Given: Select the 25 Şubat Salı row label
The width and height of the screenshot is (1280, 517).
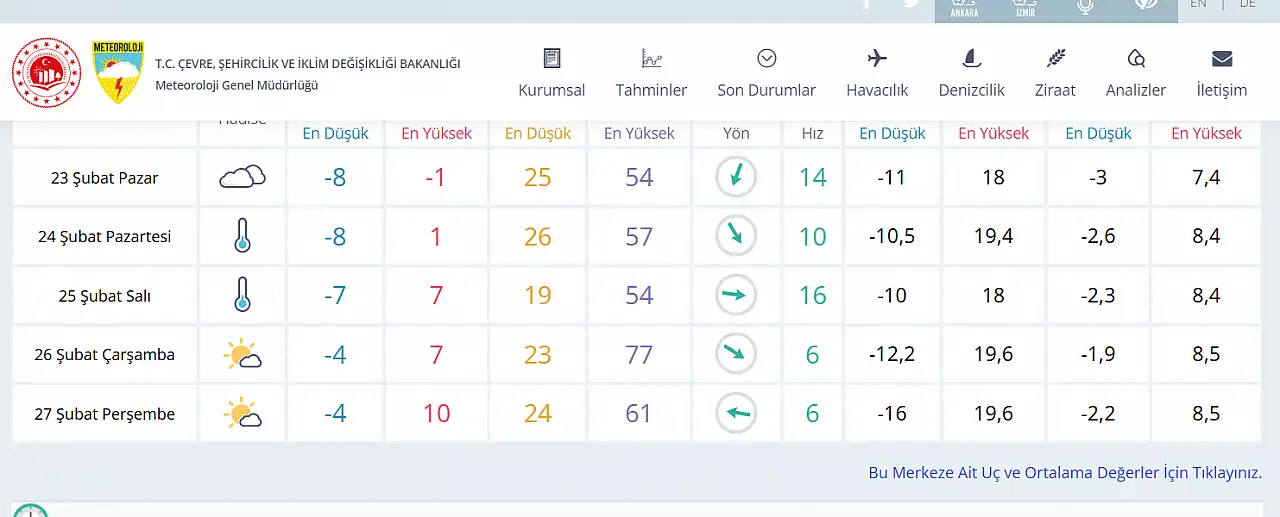Looking at the screenshot, I should click(105, 296).
